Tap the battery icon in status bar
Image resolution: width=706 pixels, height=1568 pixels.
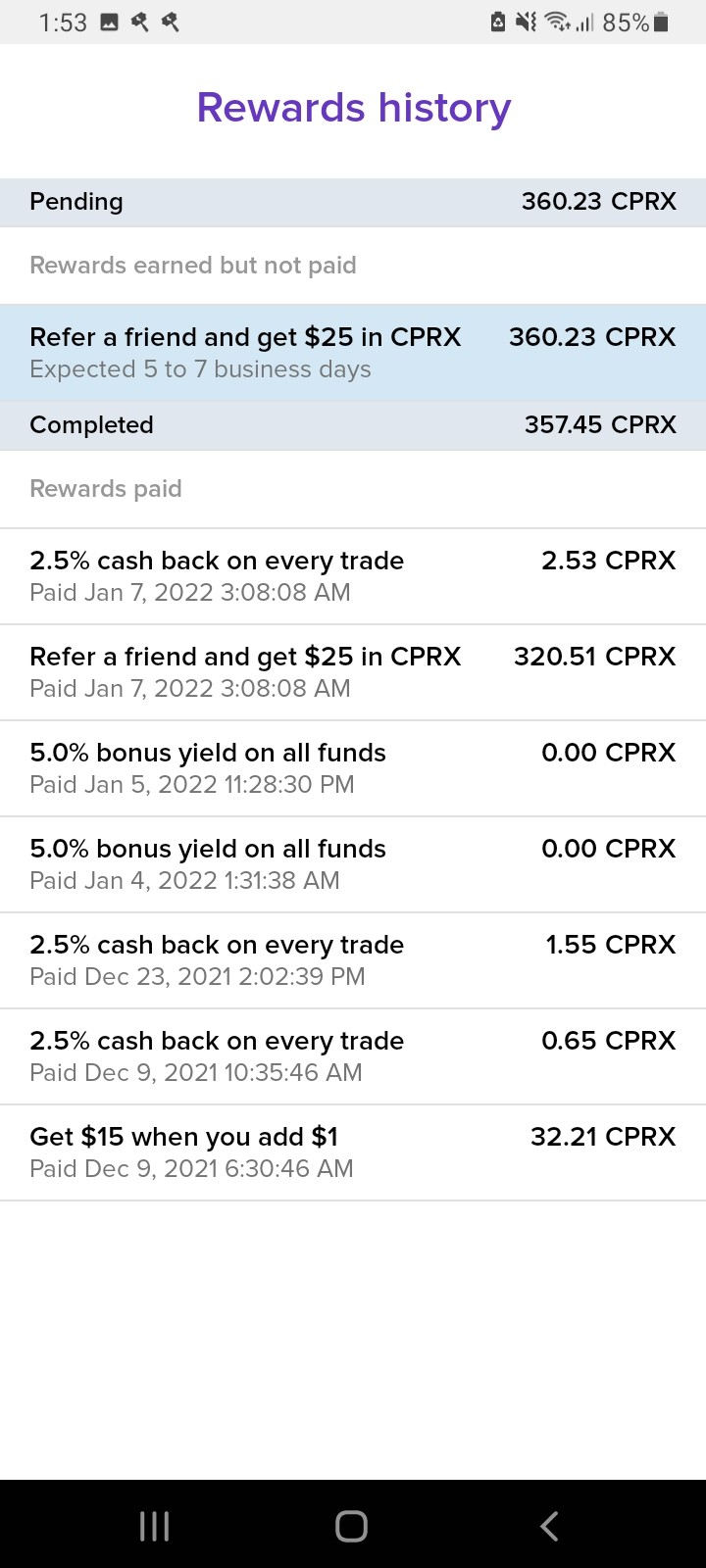coord(661,23)
